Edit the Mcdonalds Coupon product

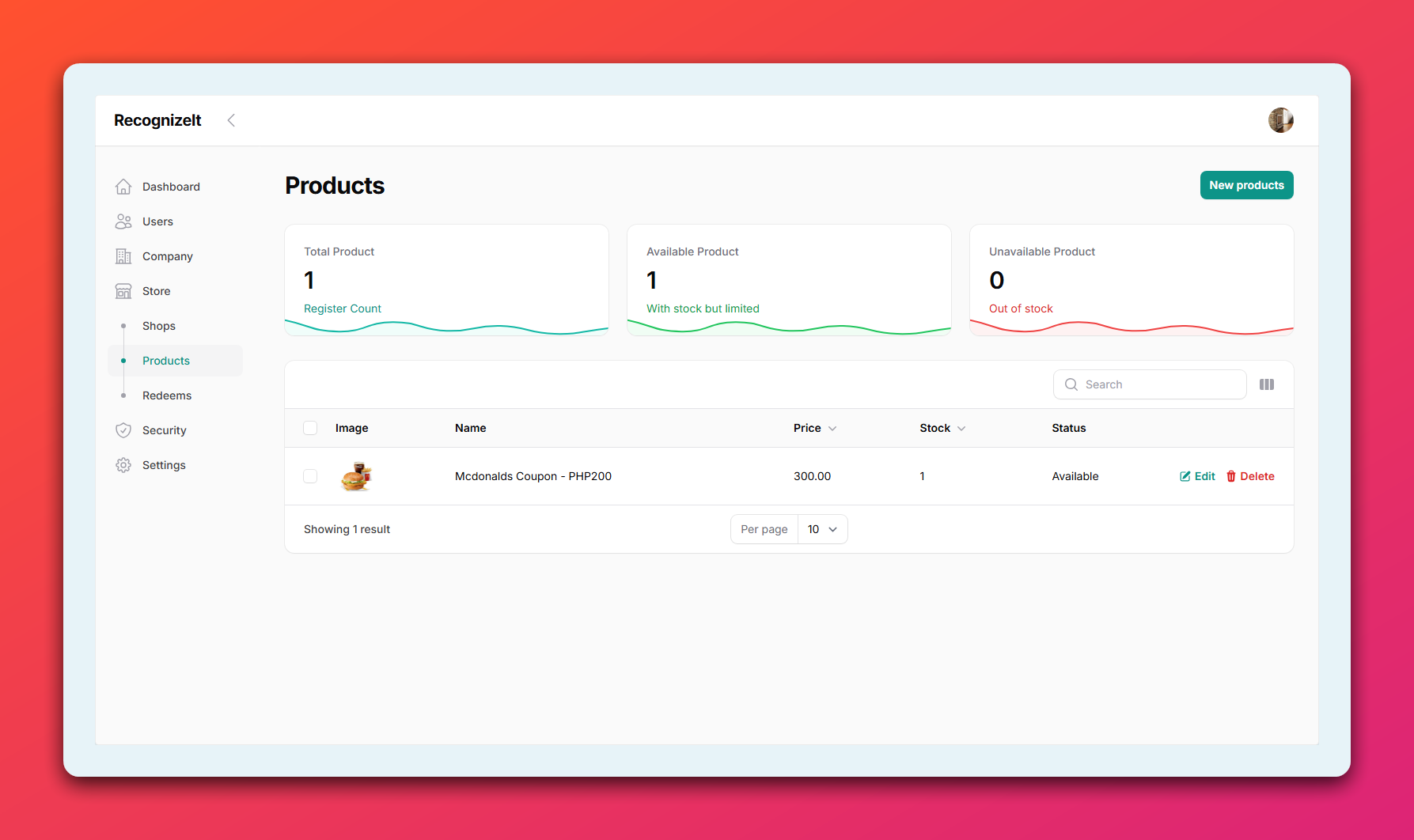tap(1197, 476)
